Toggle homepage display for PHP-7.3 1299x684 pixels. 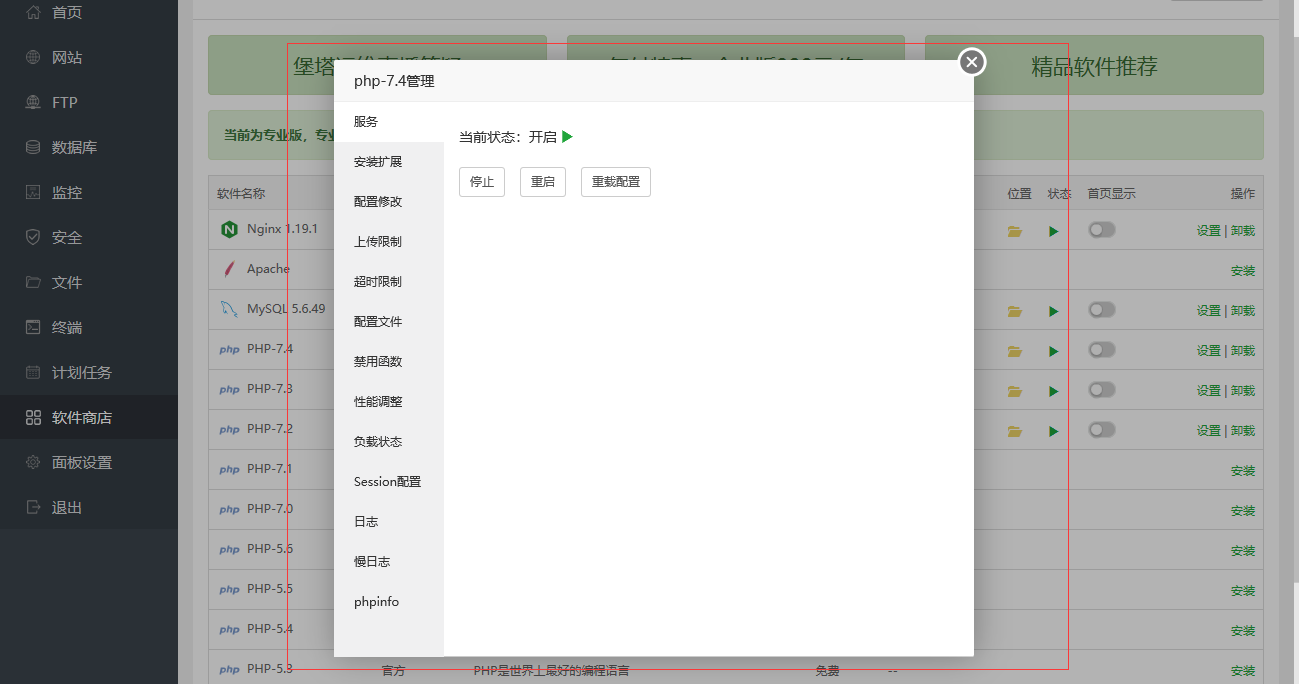1102,390
